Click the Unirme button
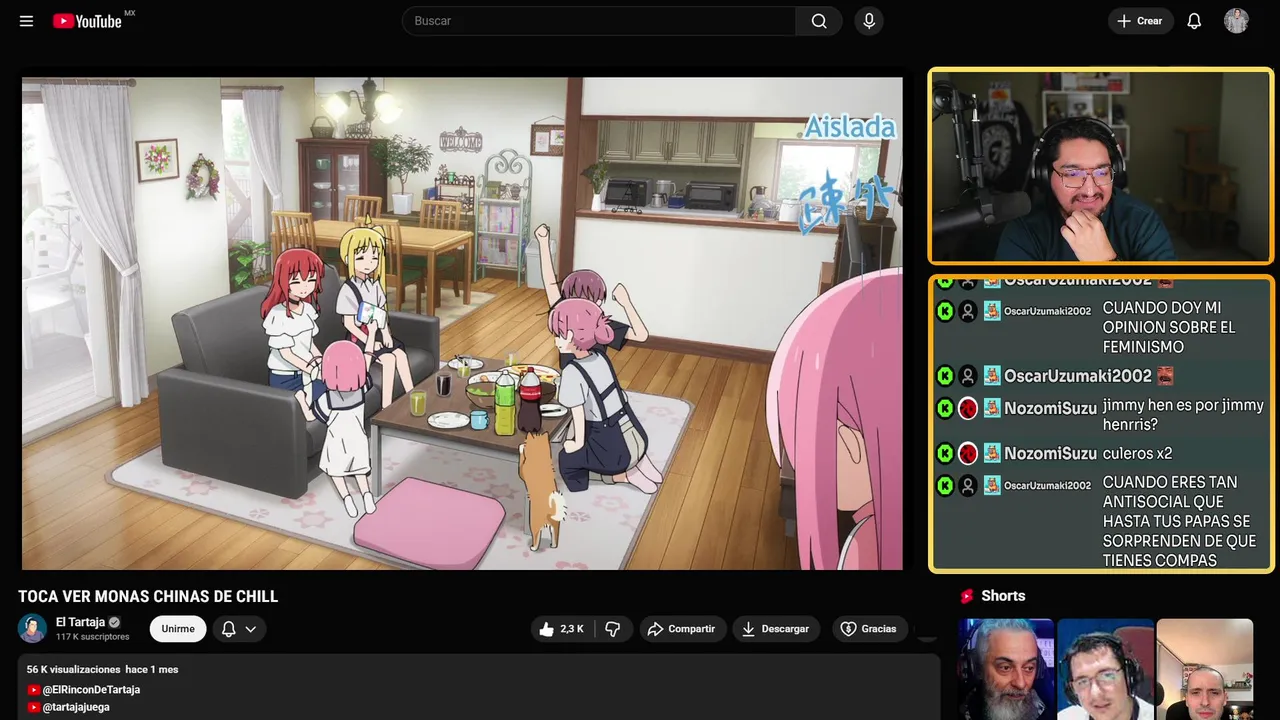Image resolution: width=1280 pixels, height=720 pixels. [178, 629]
